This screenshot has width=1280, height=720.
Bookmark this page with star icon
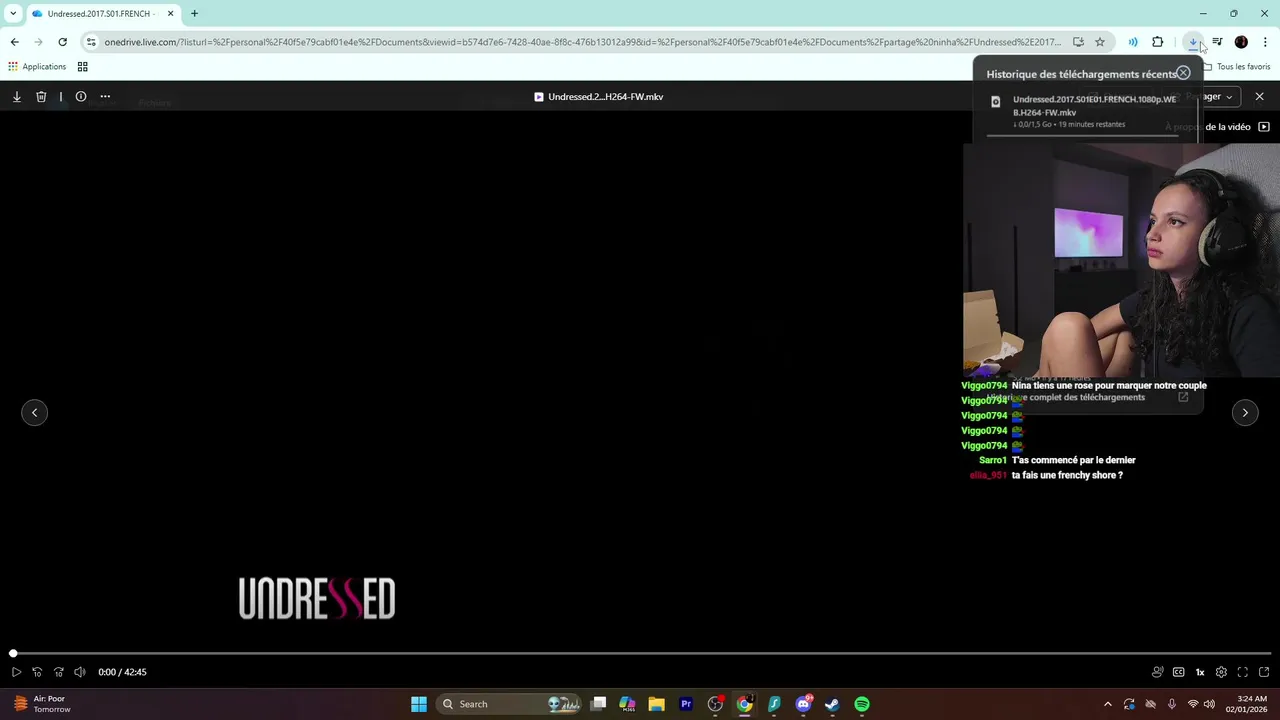(x=1100, y=42)
